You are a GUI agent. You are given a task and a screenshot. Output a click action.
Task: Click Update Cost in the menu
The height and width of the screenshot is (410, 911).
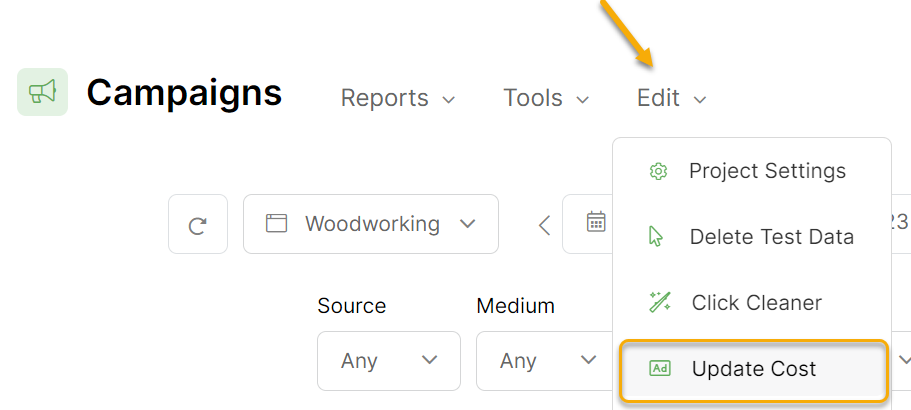(753, 369)
